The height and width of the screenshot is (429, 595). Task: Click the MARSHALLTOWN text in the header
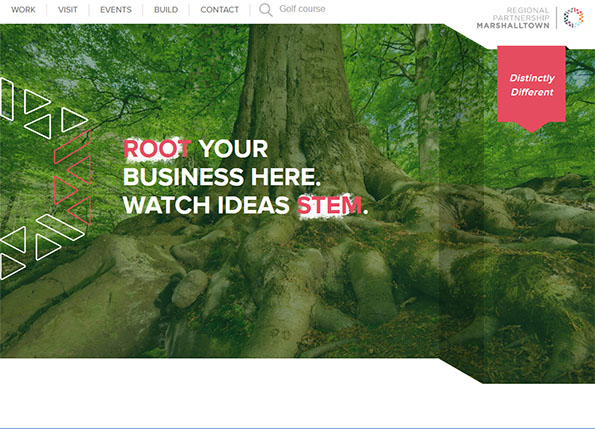pos(513,25)
